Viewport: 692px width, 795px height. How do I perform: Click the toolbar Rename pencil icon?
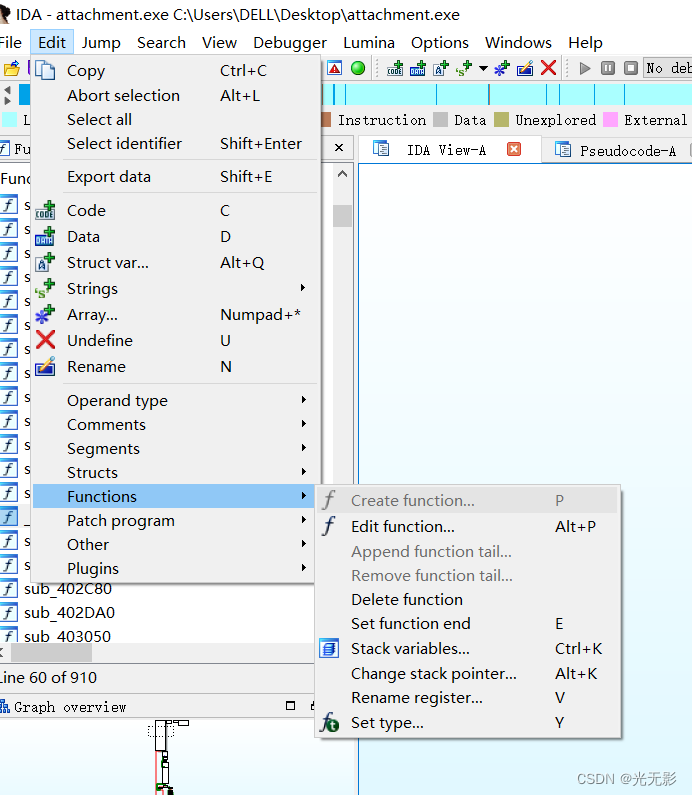525,68
